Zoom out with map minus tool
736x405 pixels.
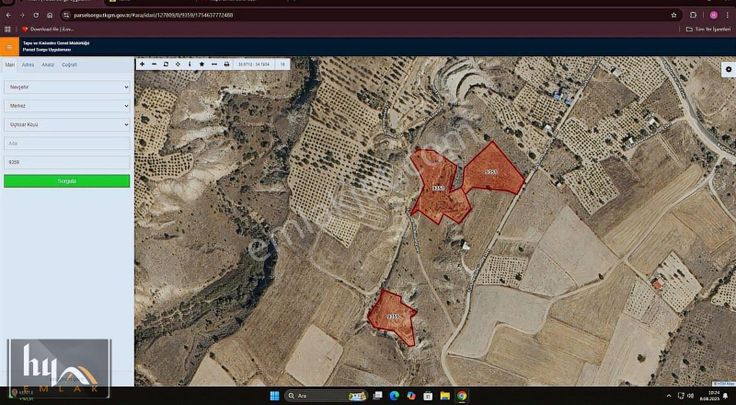[154, 64]
